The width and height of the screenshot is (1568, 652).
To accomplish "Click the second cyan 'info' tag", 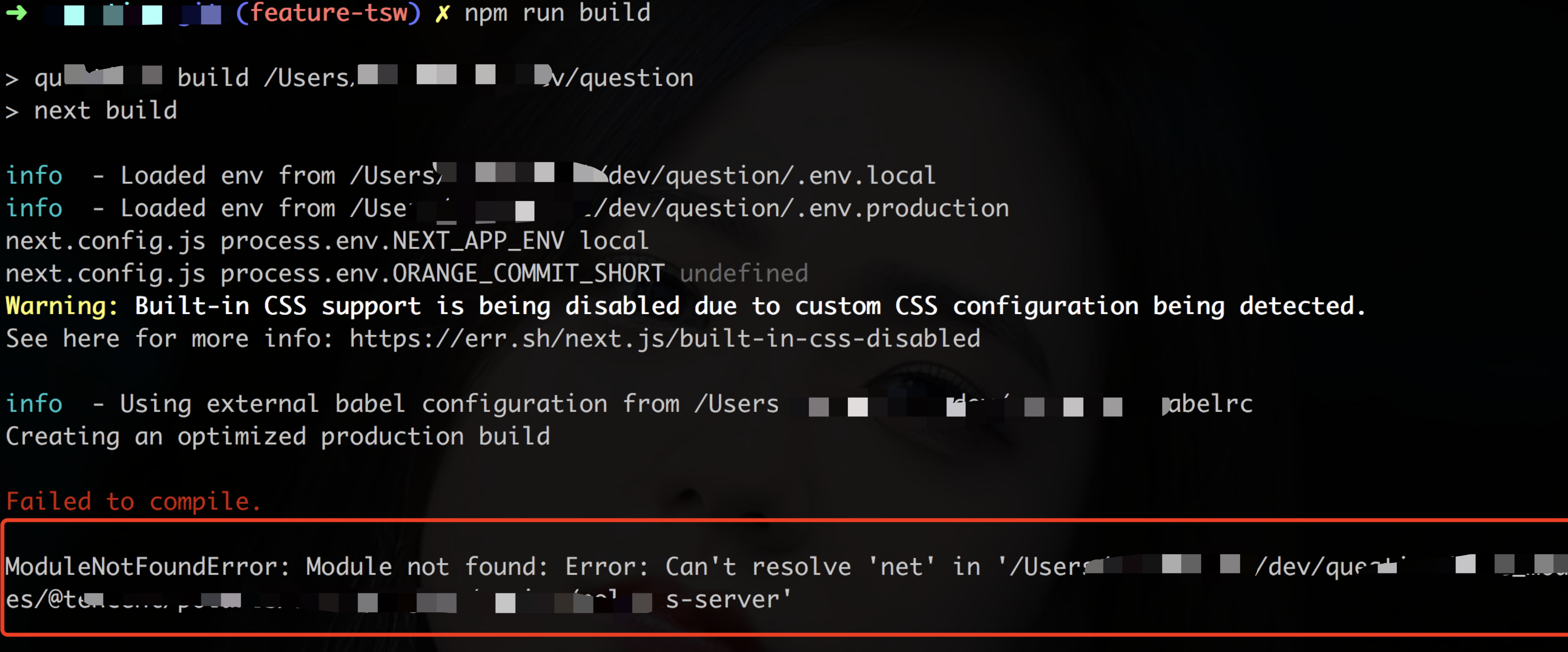I will pyautogui.click(x=34, y=208).
